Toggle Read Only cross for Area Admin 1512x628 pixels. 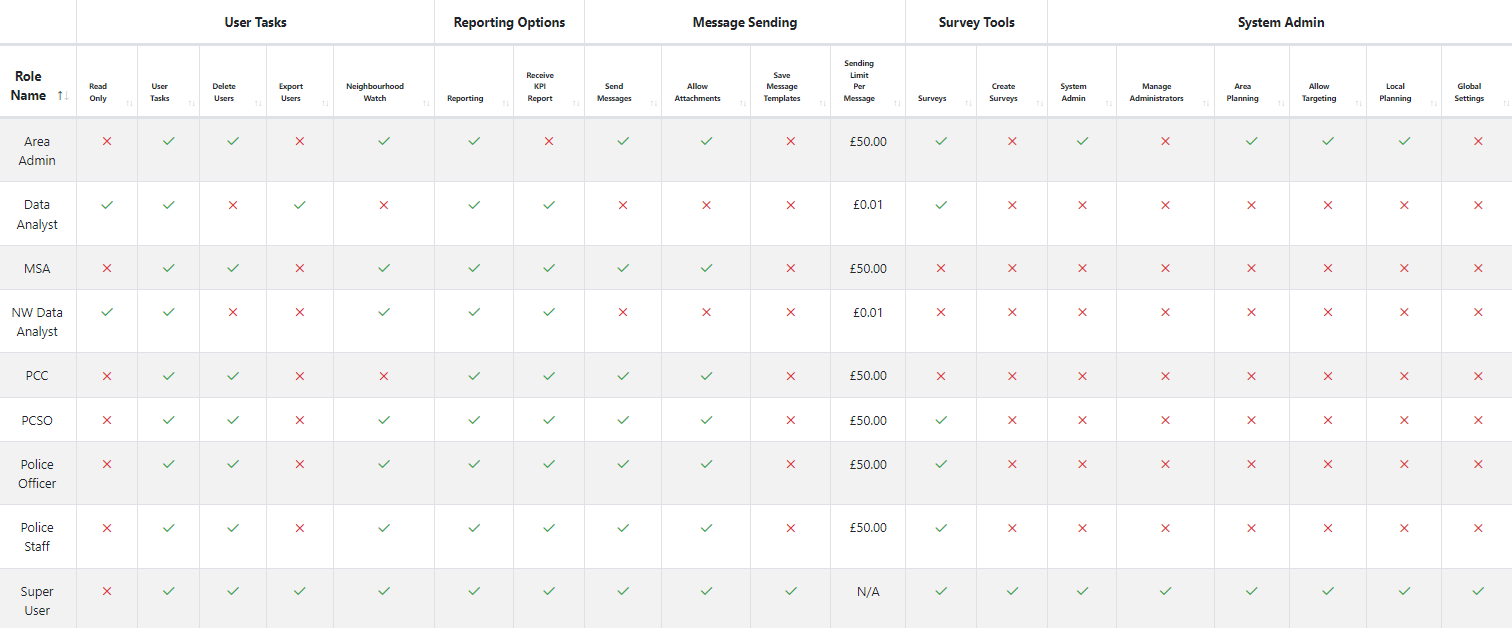(x=107, y=142)
